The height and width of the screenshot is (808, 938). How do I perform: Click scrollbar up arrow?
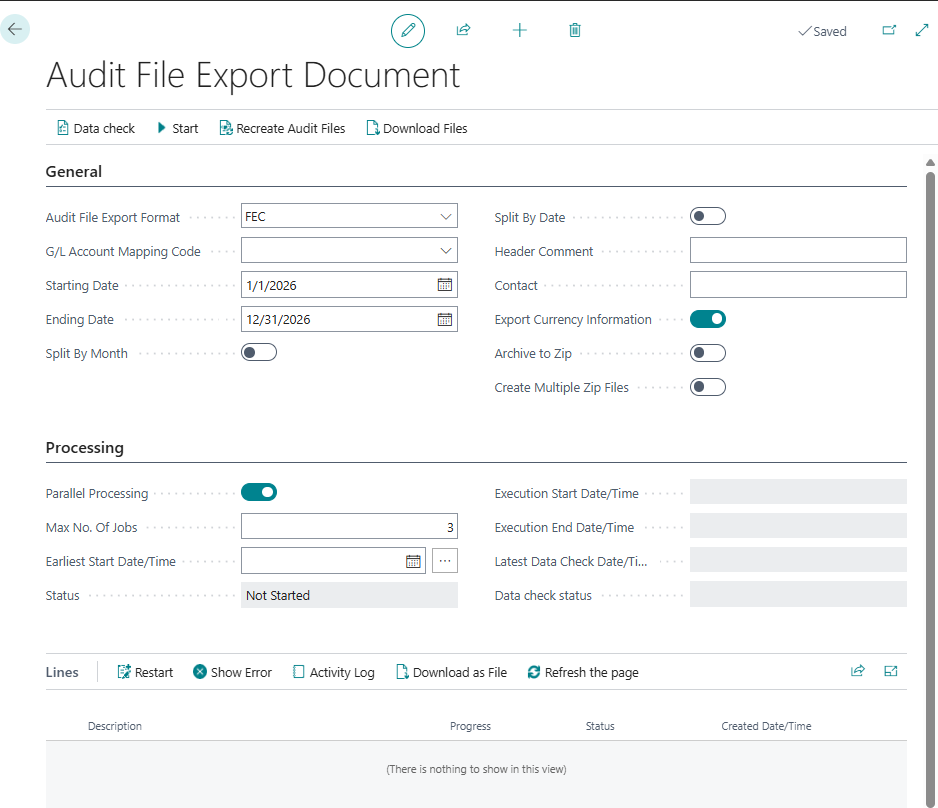tap(930, 163)
